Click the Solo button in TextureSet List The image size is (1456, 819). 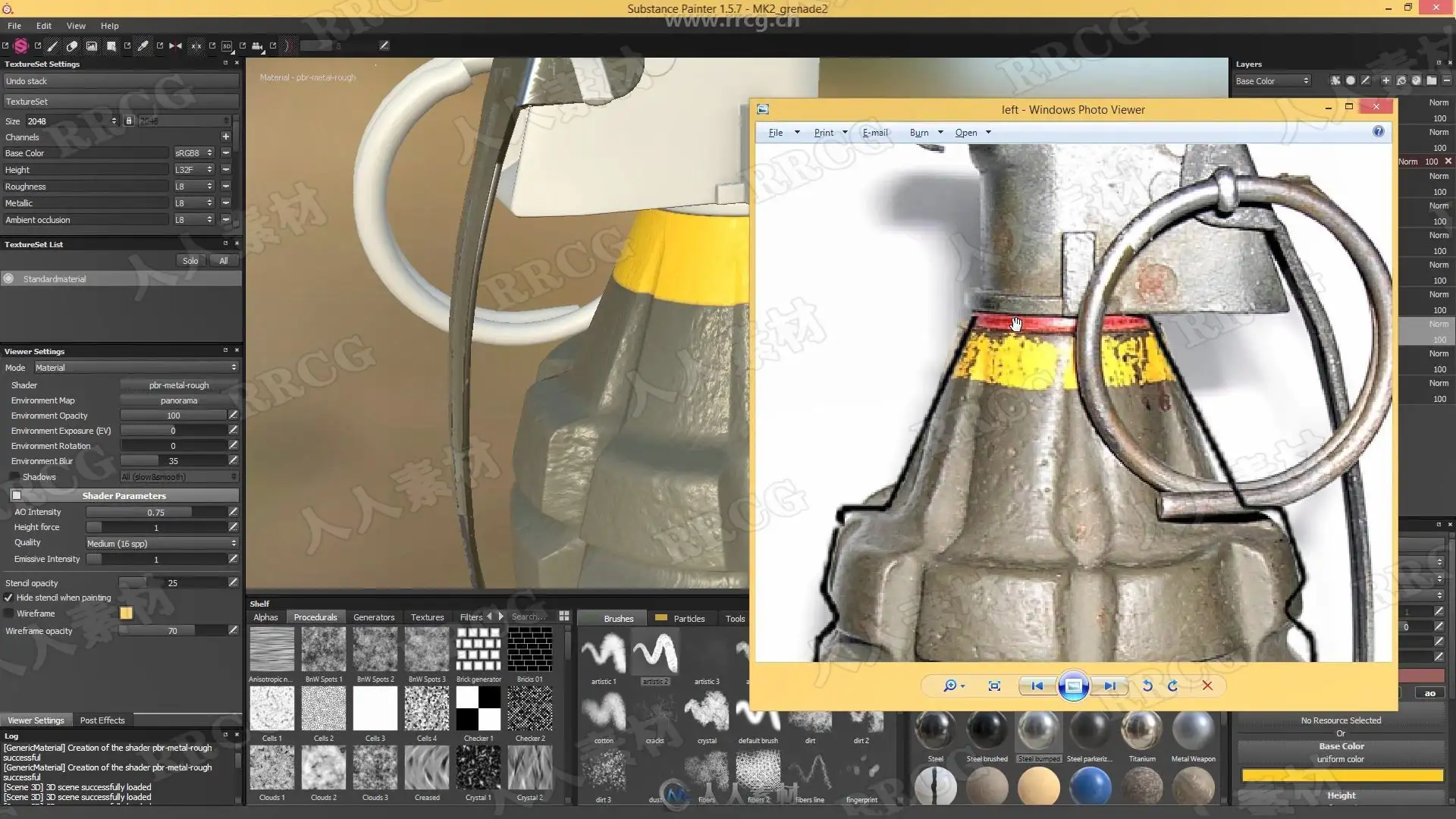[190, 260]
